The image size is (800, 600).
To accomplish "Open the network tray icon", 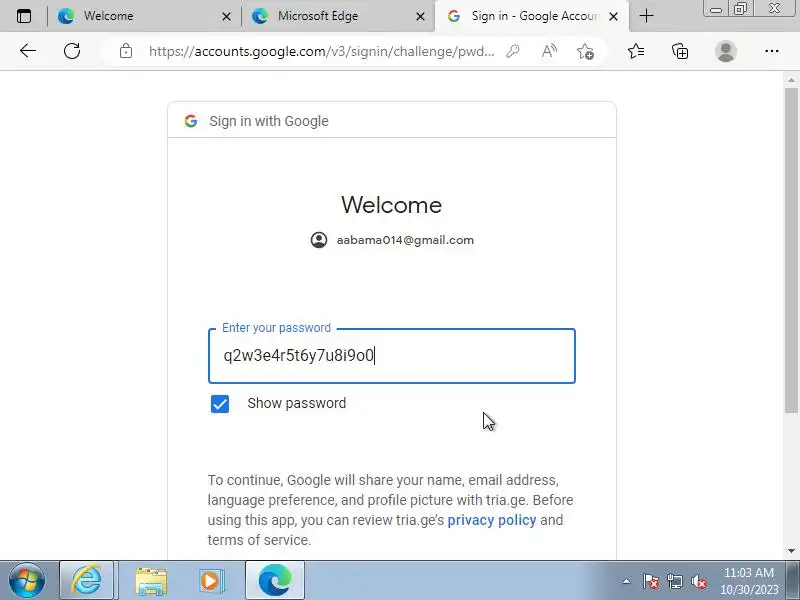I will pos(674,581).
